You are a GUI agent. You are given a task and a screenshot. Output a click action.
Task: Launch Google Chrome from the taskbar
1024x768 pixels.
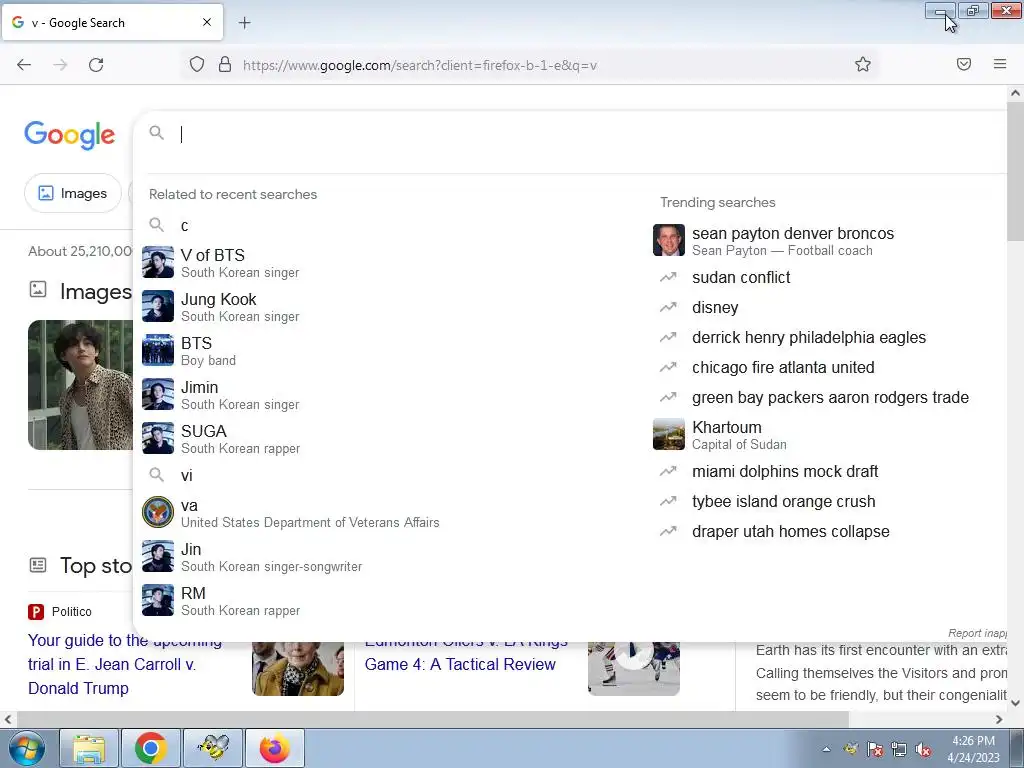click(x=151, y=748)
